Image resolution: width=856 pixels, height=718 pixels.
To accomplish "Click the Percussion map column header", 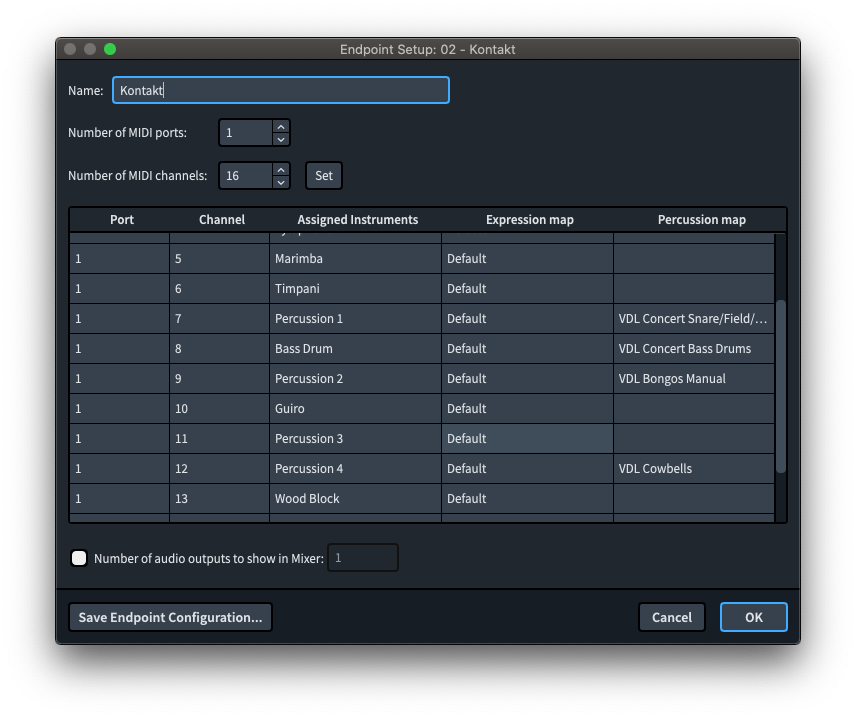I will point(702,219).
